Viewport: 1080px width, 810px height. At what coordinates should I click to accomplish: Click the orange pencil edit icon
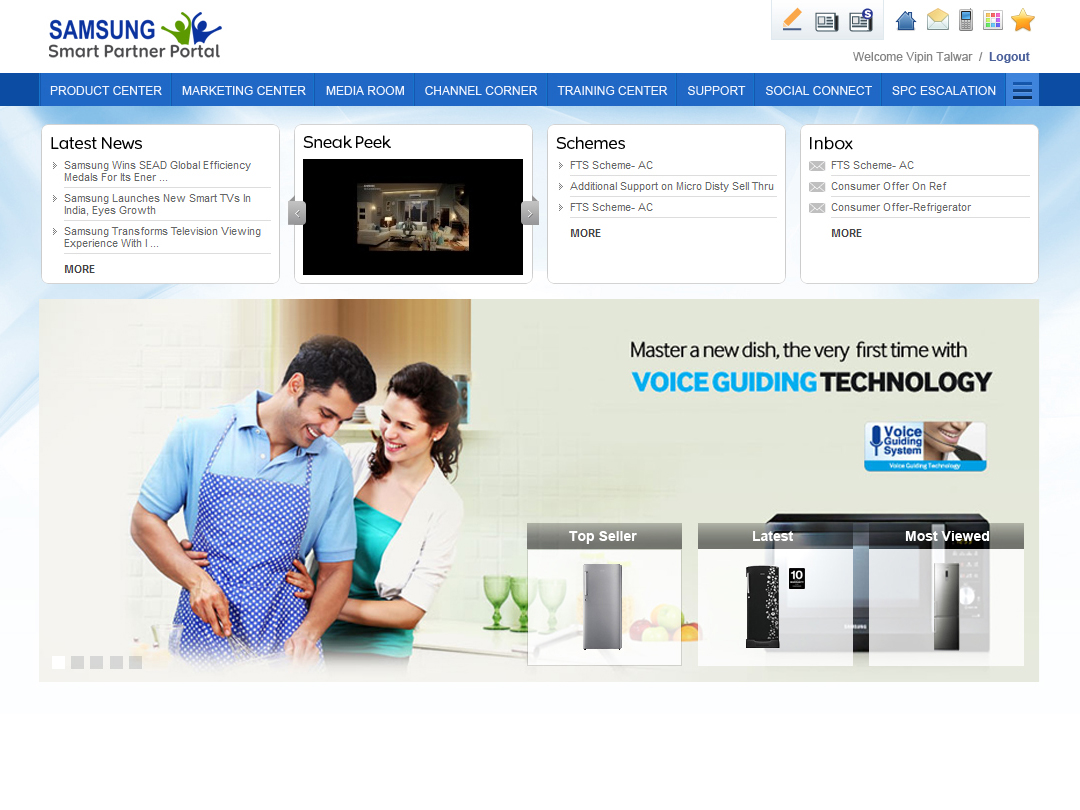tap(792, 19)
